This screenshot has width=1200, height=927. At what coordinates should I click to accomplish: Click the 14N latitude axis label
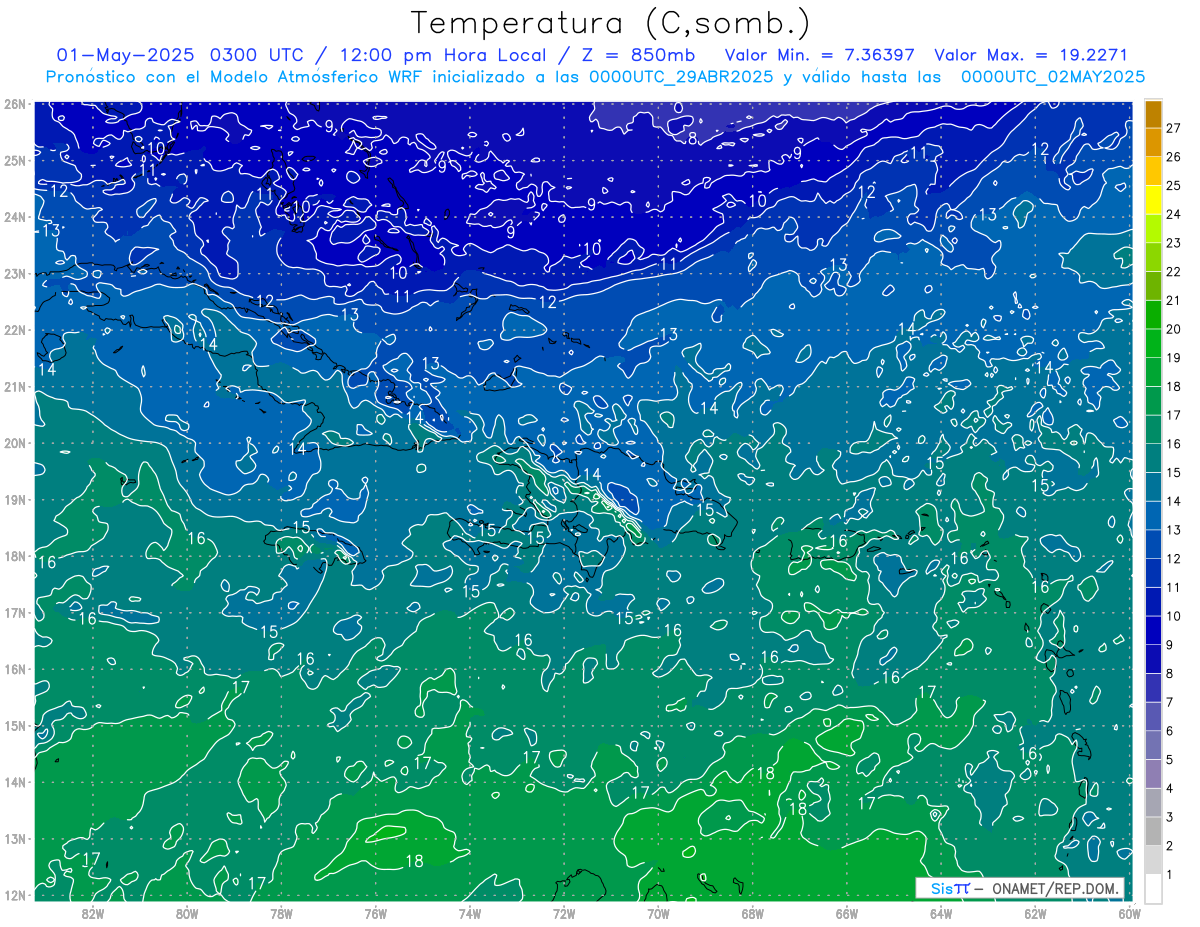click(15, 782)
